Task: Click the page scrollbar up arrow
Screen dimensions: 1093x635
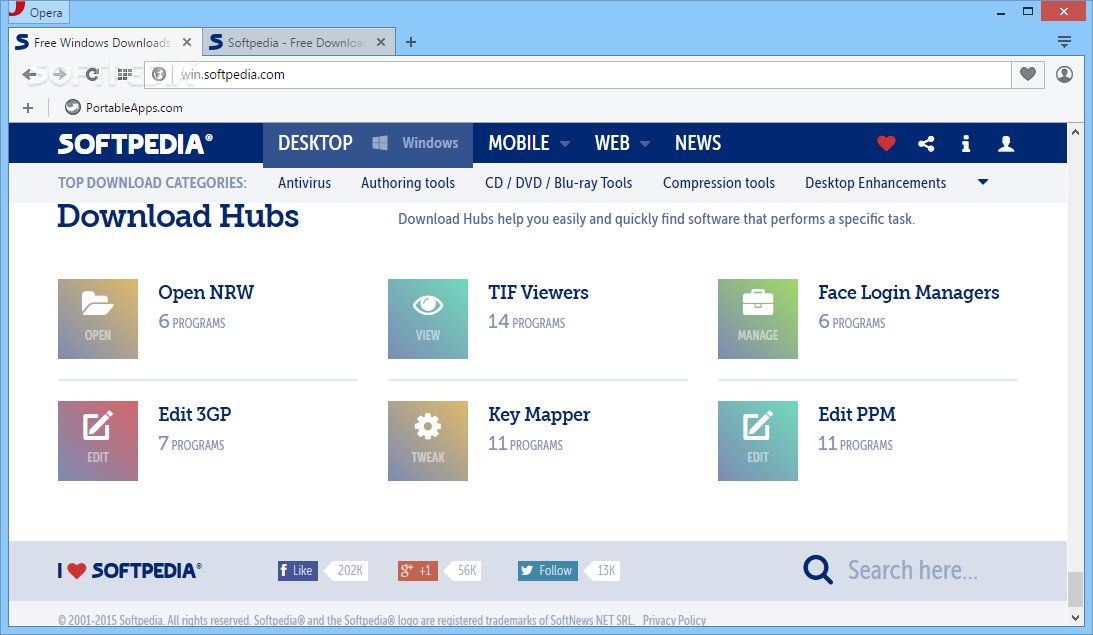Action: pyautogui.click(x=1076, y=132)
